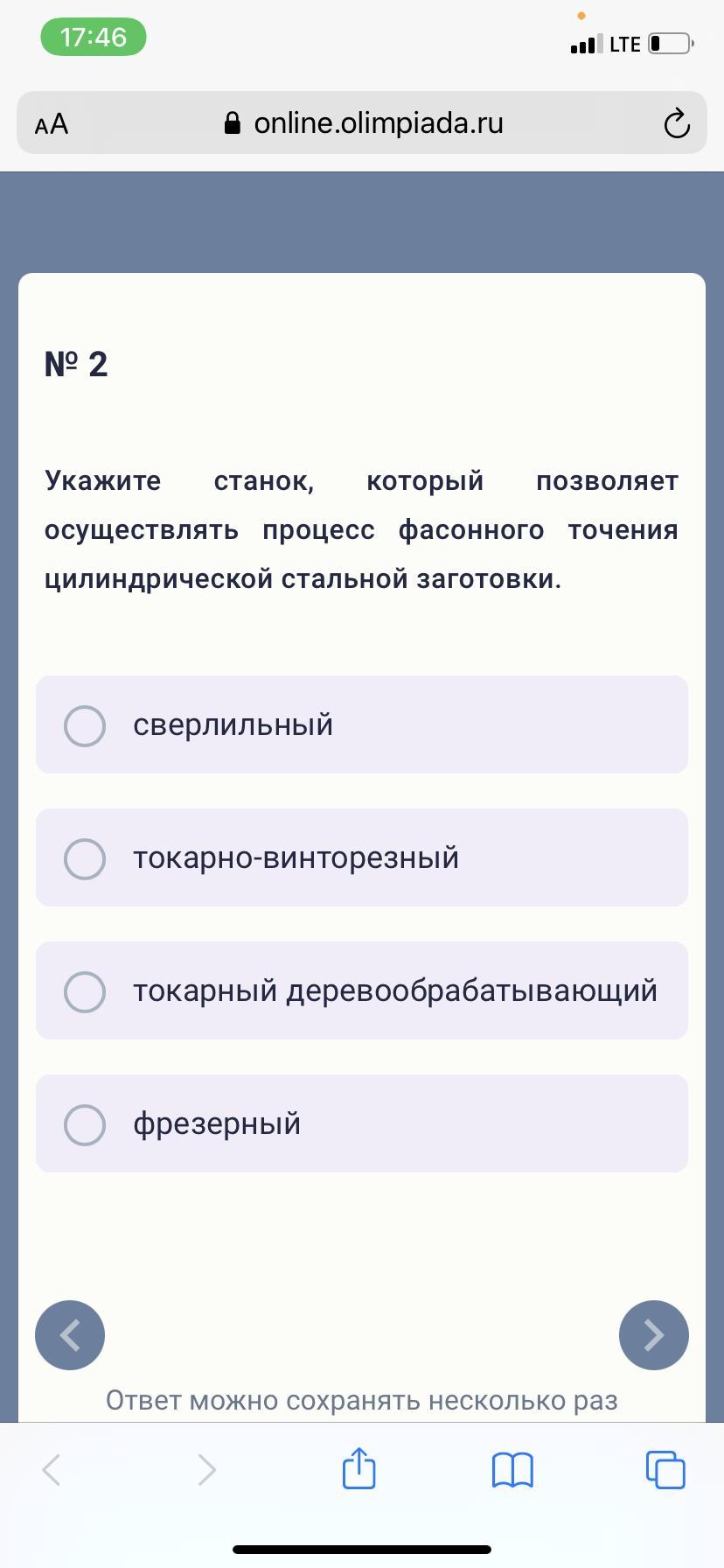Tap the Safari share icon
The height and width of the screenshot is (1568, 724).
point(359,1468)
